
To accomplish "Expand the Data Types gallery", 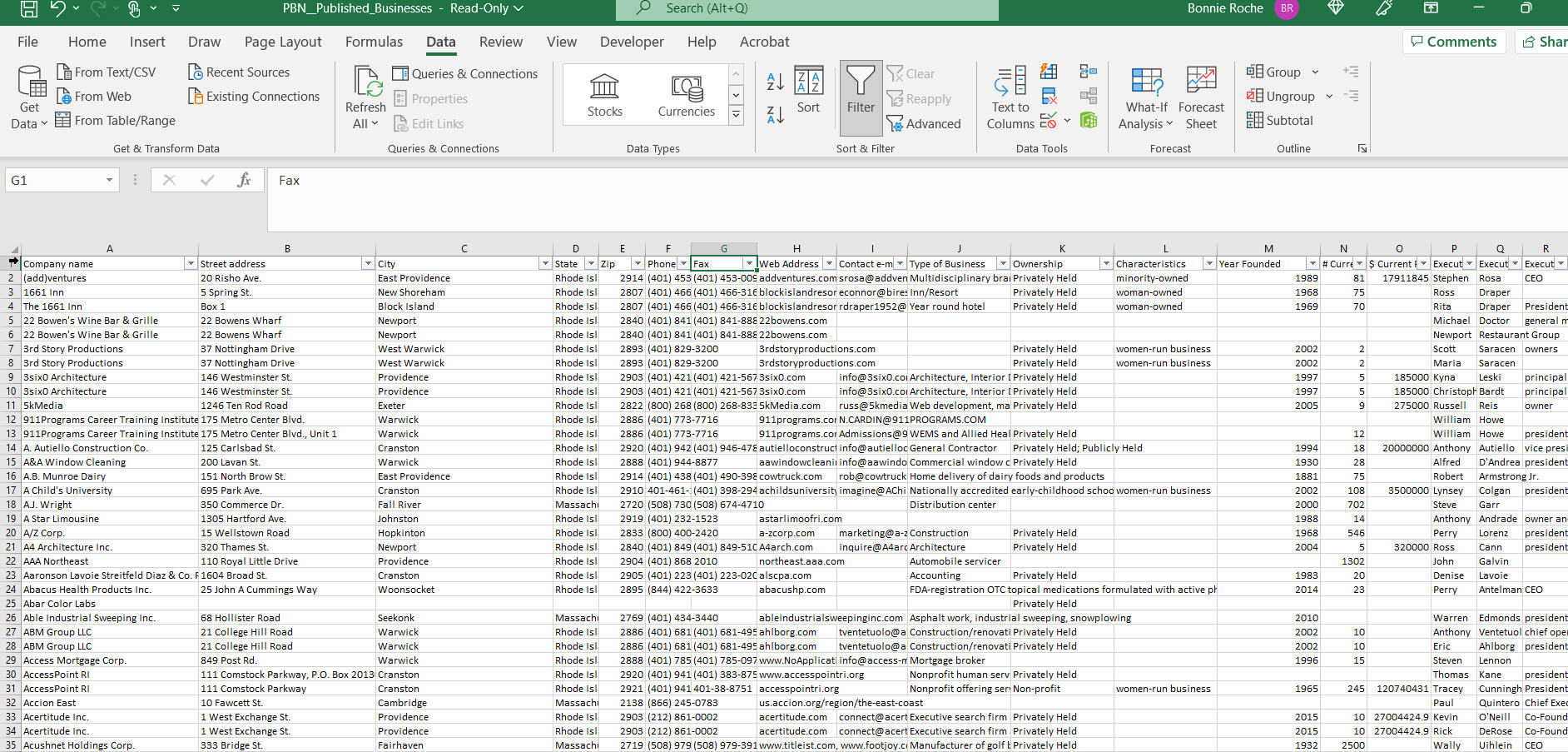I will pos(737,117).
